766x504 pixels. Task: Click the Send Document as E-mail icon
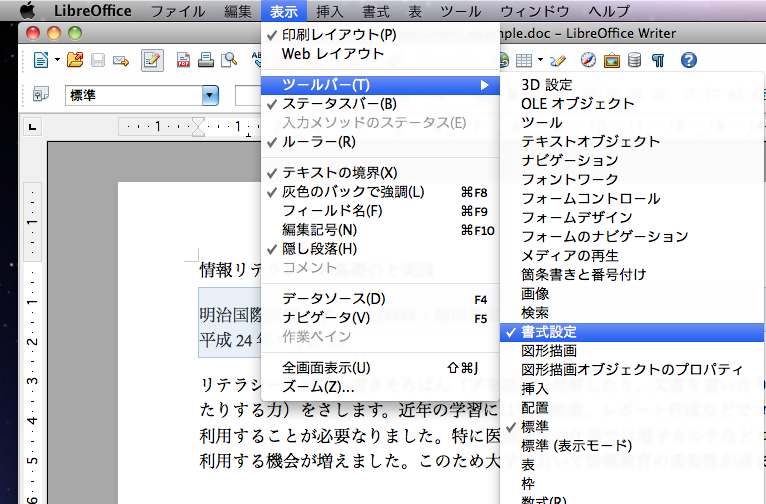[121, 61]
